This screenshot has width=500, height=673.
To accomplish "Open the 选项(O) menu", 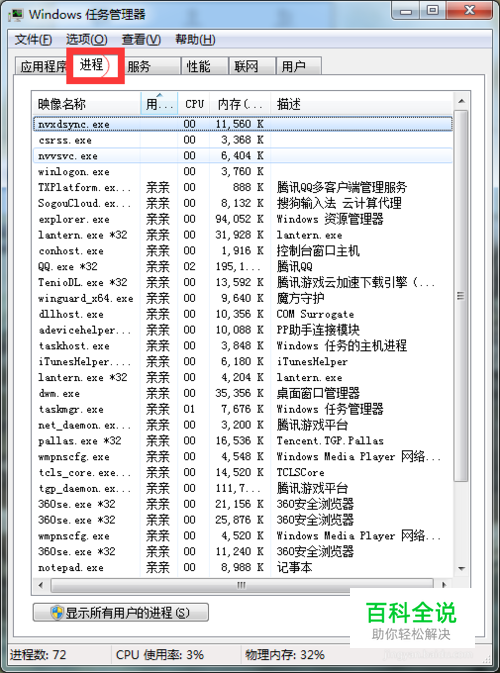I will 86,40.
